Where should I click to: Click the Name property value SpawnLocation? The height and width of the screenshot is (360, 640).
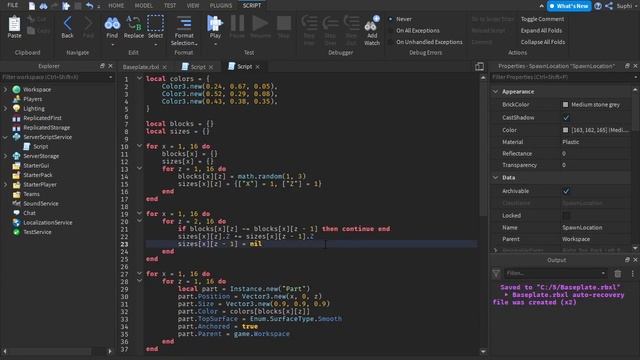(x=582, y=227)
